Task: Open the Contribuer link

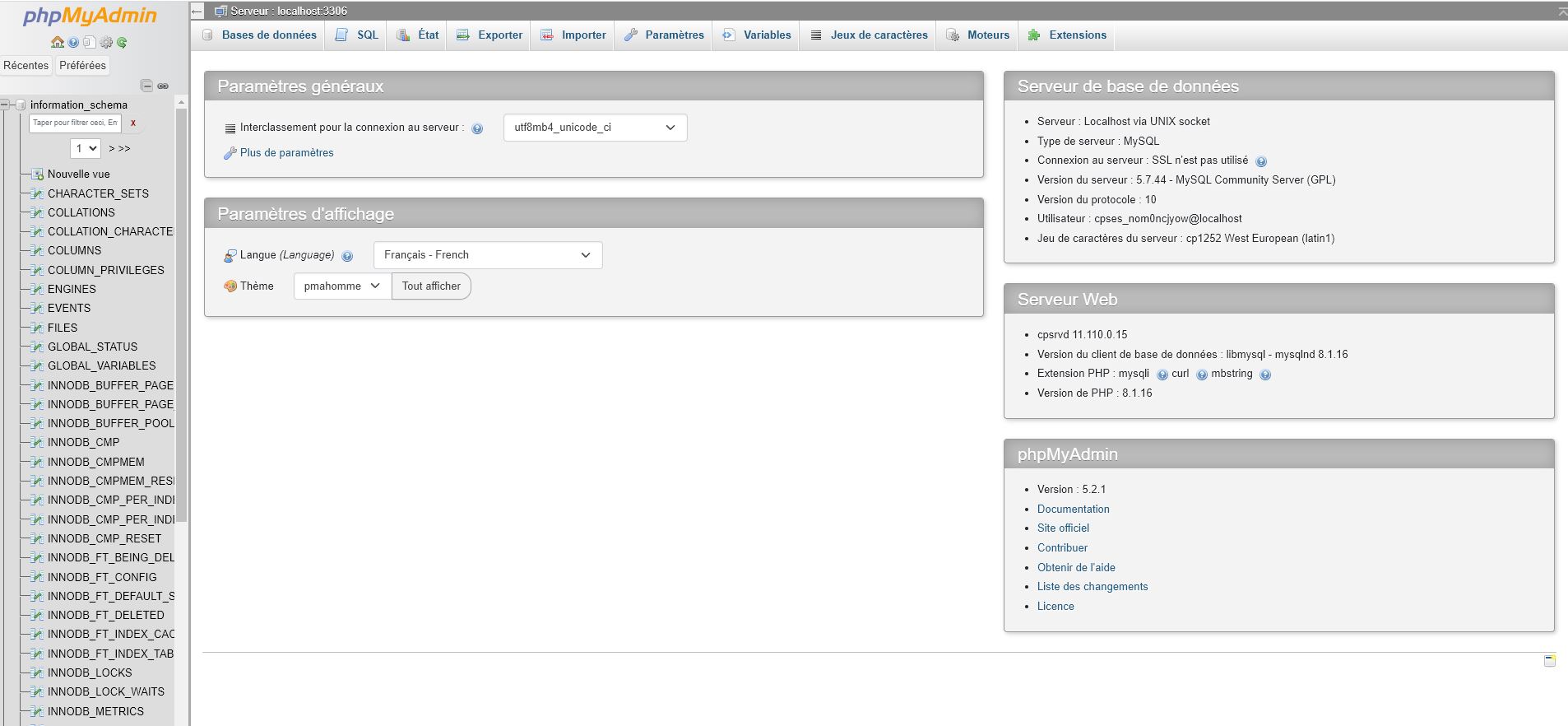Action: [1062, 547]
